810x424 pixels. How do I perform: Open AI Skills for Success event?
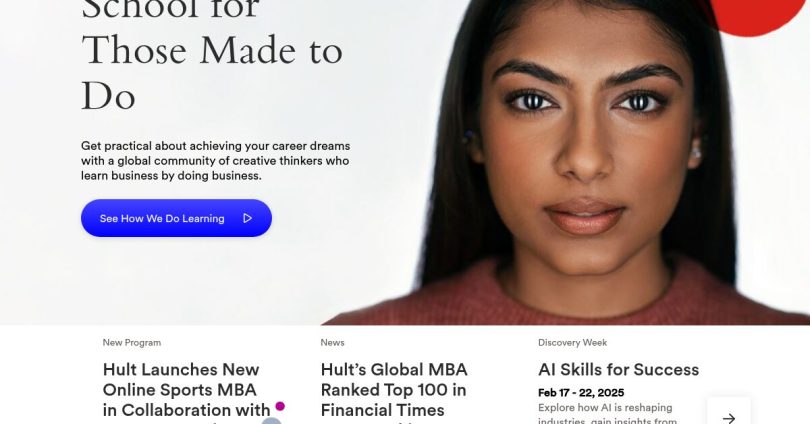tap(618, 370)
